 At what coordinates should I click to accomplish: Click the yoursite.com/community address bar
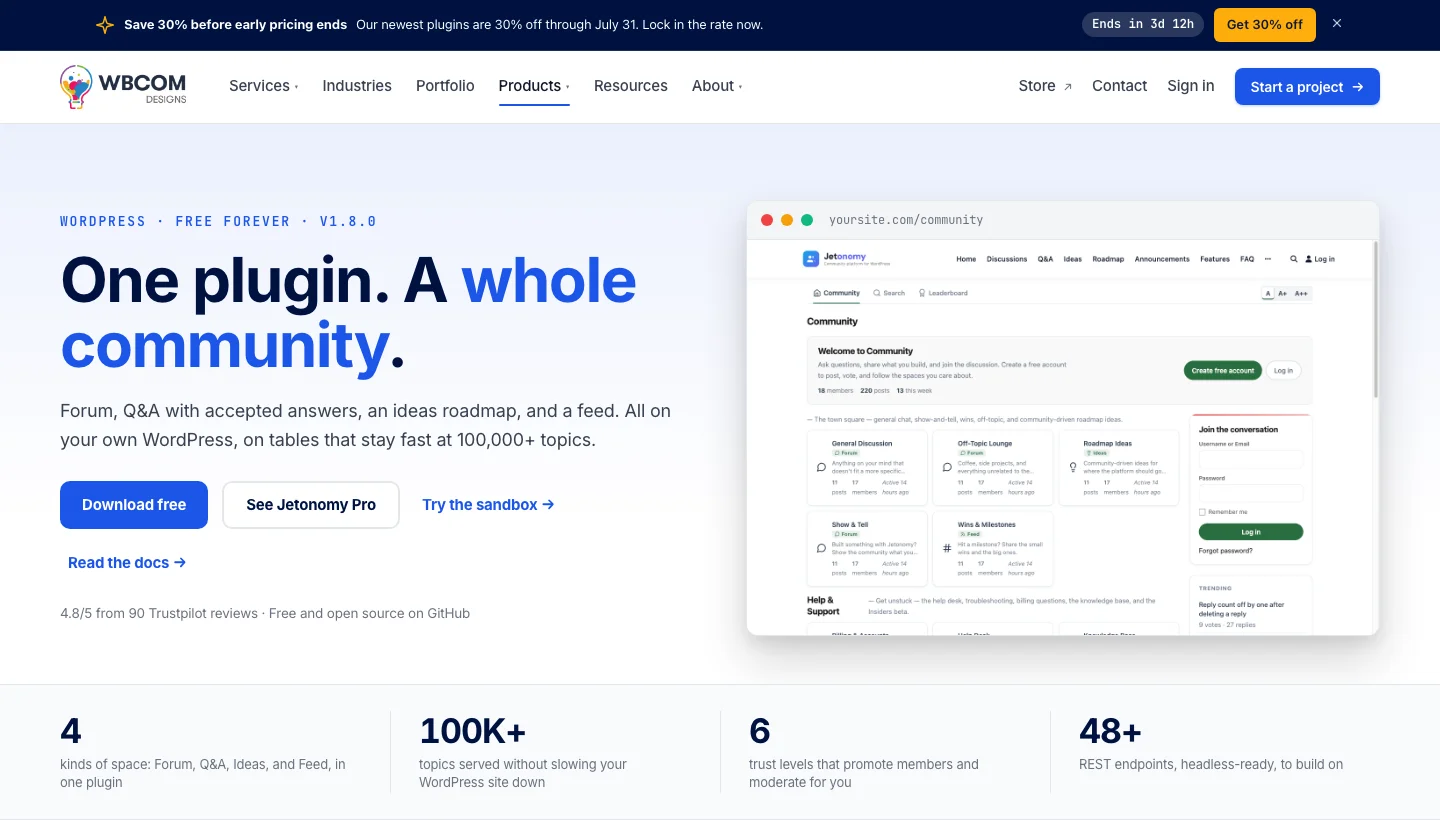906,220
